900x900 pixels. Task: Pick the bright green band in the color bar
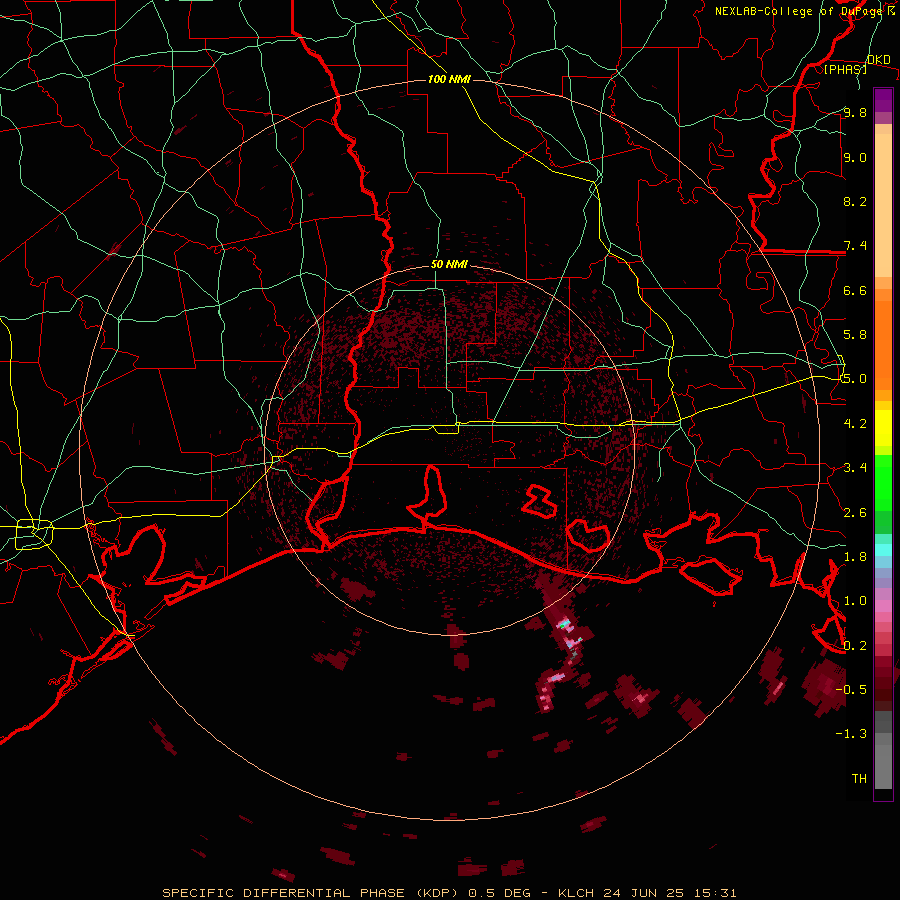point(883,483)
